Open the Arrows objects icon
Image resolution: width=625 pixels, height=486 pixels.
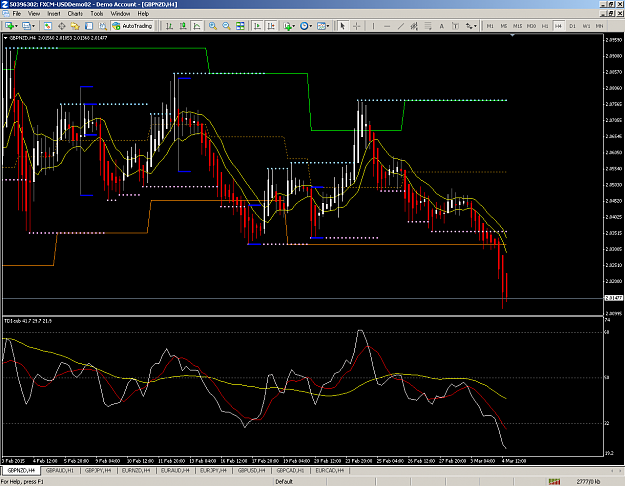tap(469, 26)
